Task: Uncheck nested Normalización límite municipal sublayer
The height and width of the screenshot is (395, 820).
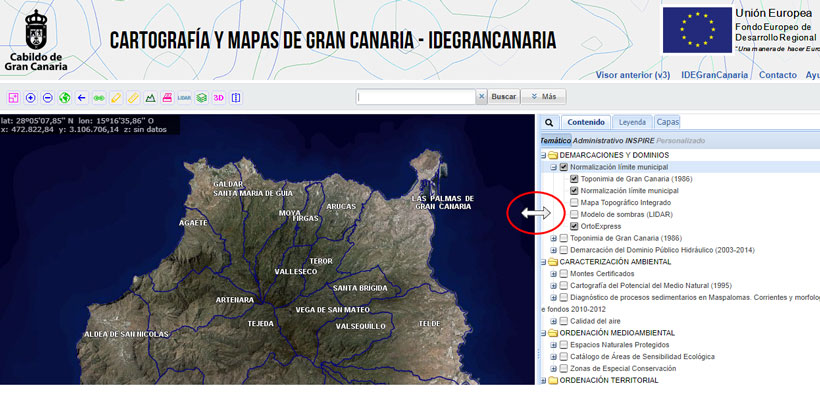Action: point(574,191)
